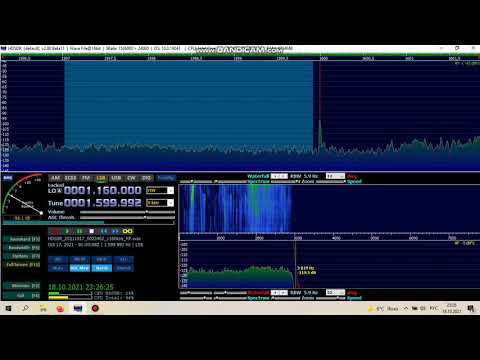Screen dimensions: 480x360
Task: Toggle the NB RF noise blanker
Action: click(80, 259)
